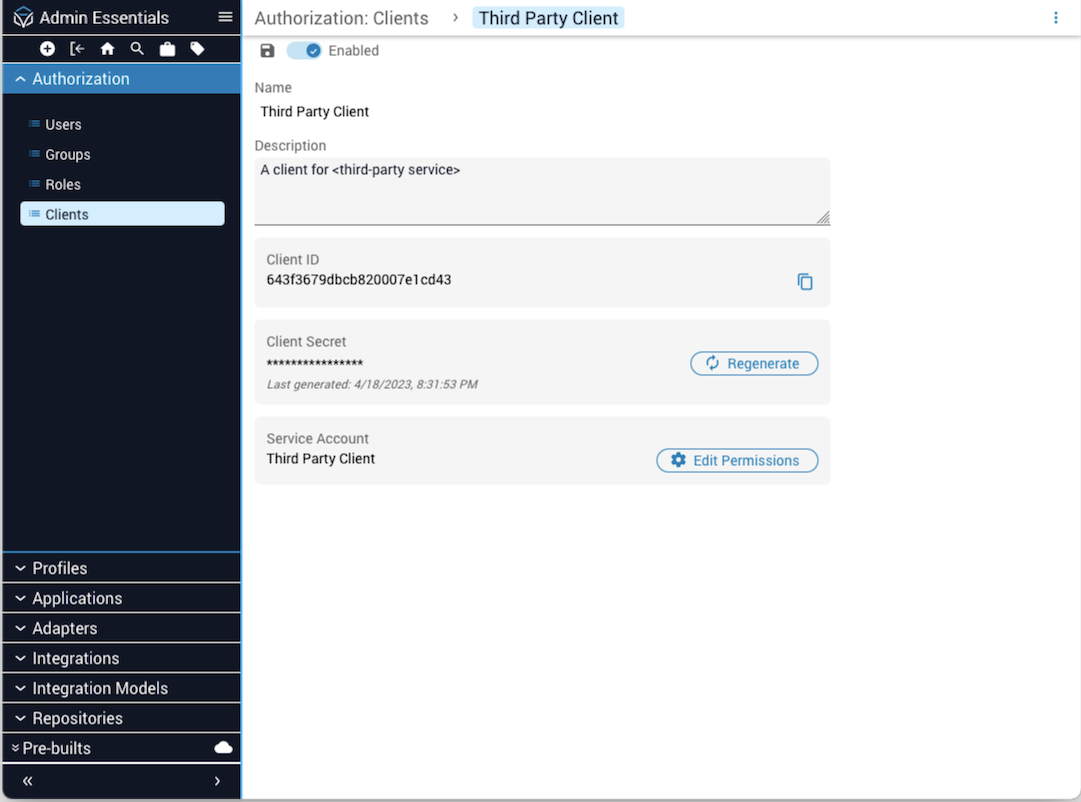The width and height of the screenshot is (1081, 802).
Task: Open Roles in the Authorization menu
Action: pyautogui.click(x=63, y=185)
